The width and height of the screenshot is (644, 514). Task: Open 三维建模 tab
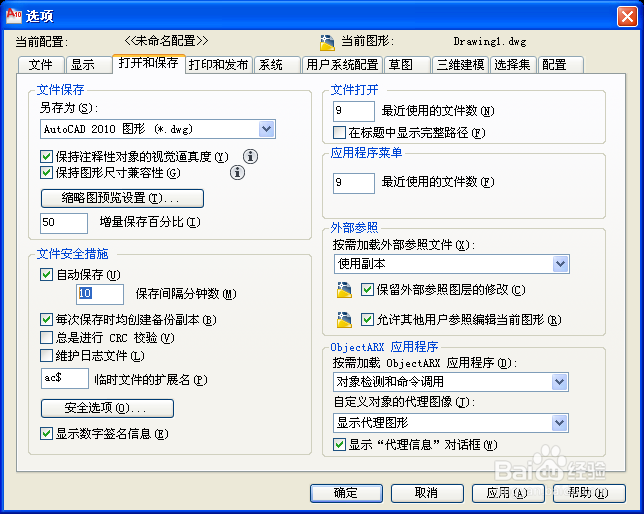click(460, 65)
